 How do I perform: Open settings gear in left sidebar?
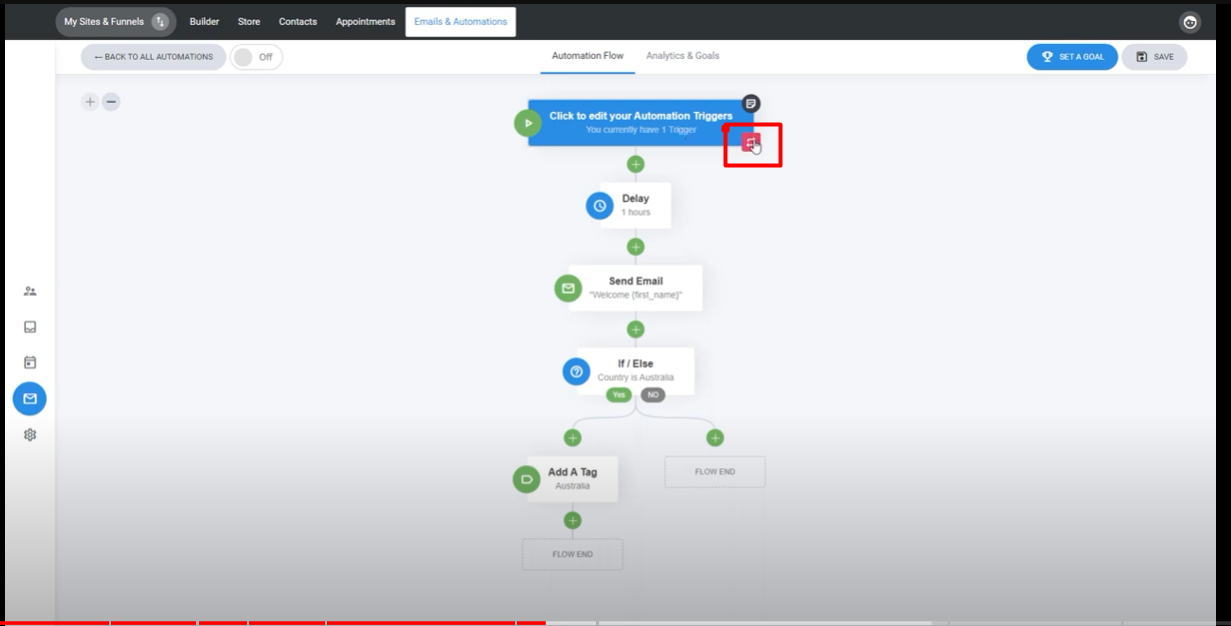[x=30, y=435]
